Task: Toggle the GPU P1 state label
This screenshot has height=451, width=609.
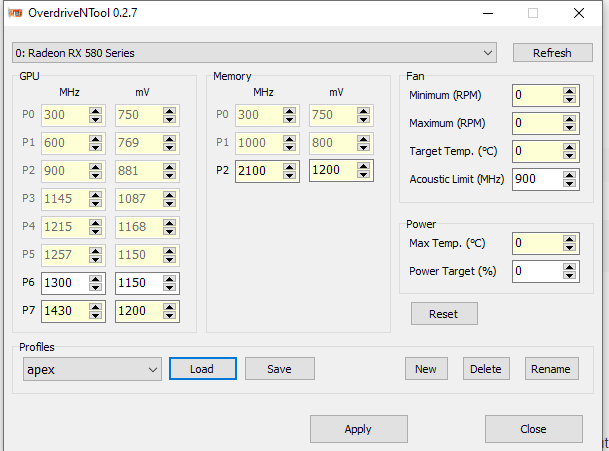Action: click(28, 143)
